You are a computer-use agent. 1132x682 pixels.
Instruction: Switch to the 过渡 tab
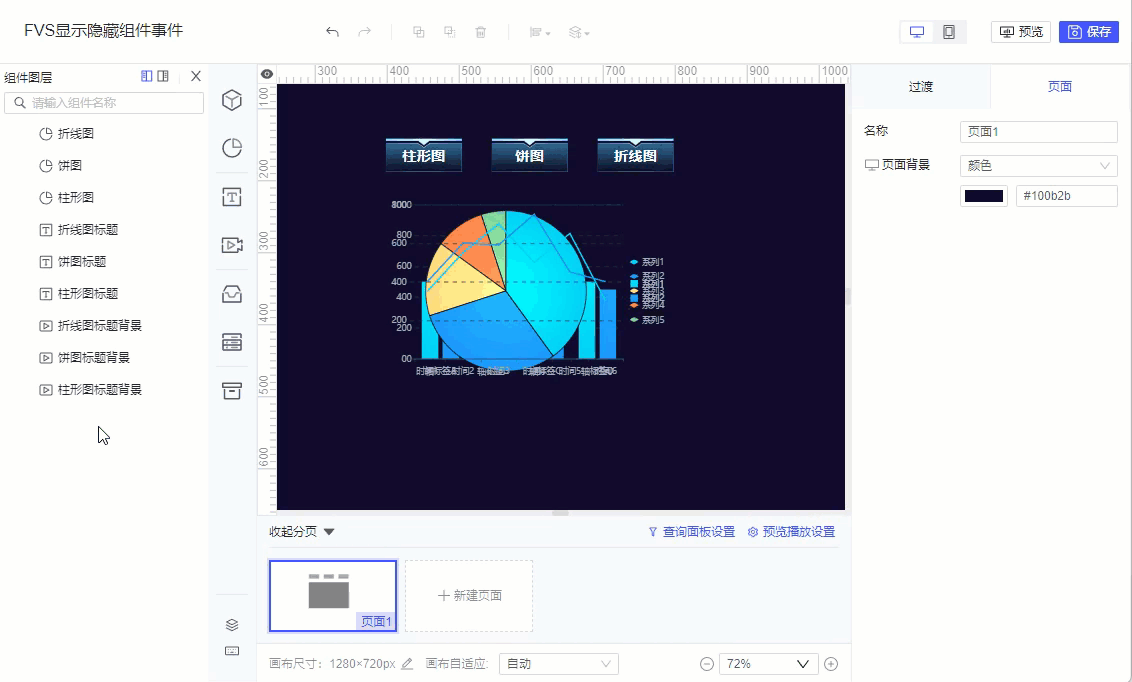920,87
